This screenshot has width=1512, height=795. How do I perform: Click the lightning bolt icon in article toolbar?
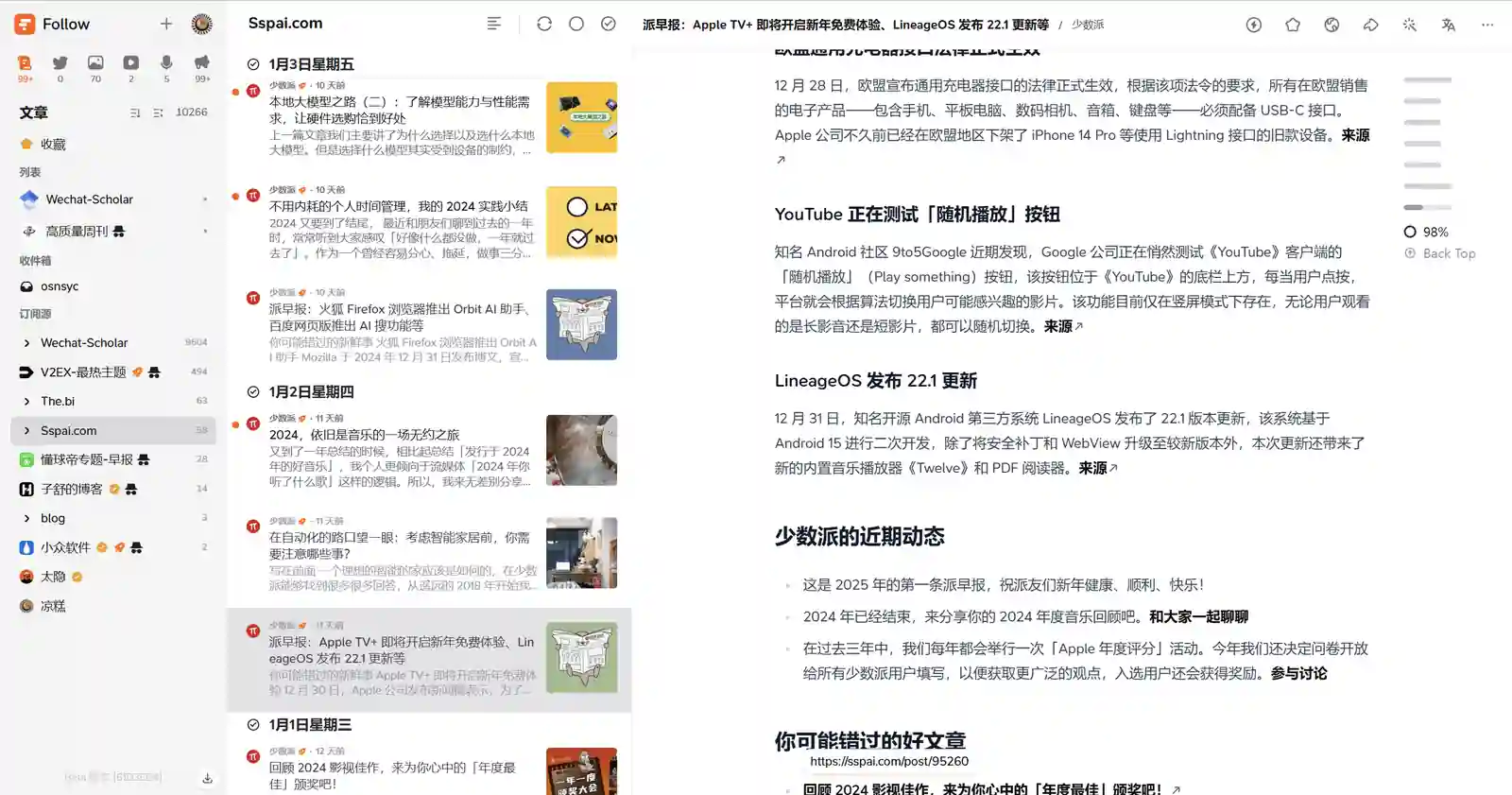1254,25
